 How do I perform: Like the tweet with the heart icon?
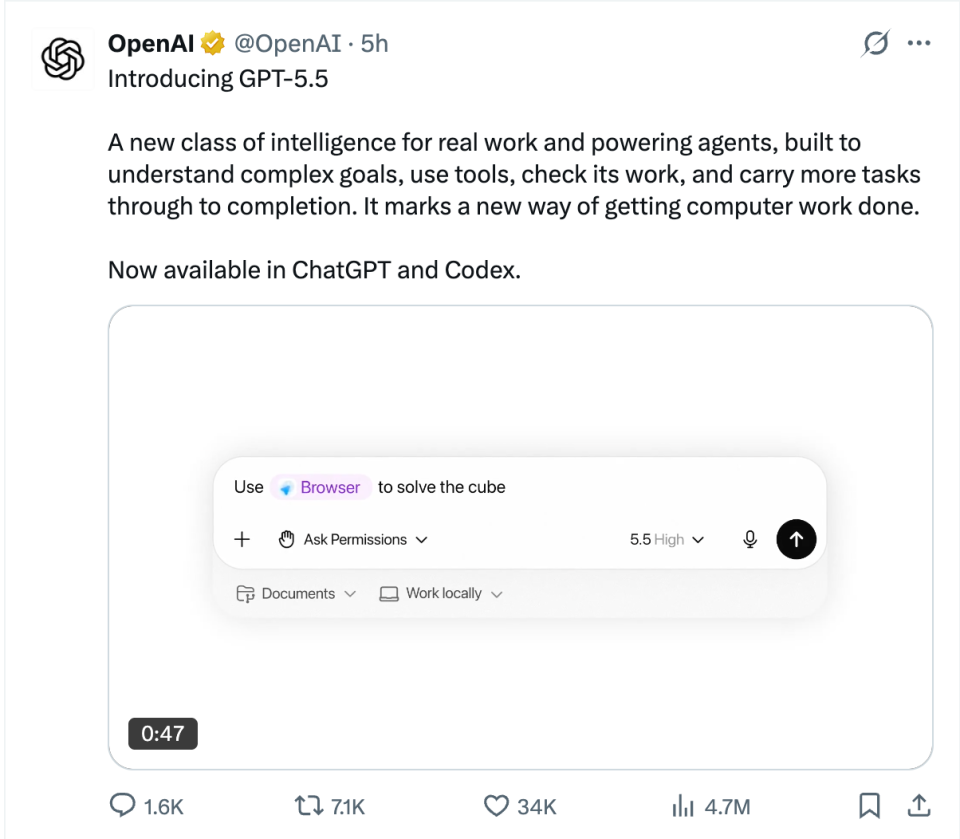point(497,806)
